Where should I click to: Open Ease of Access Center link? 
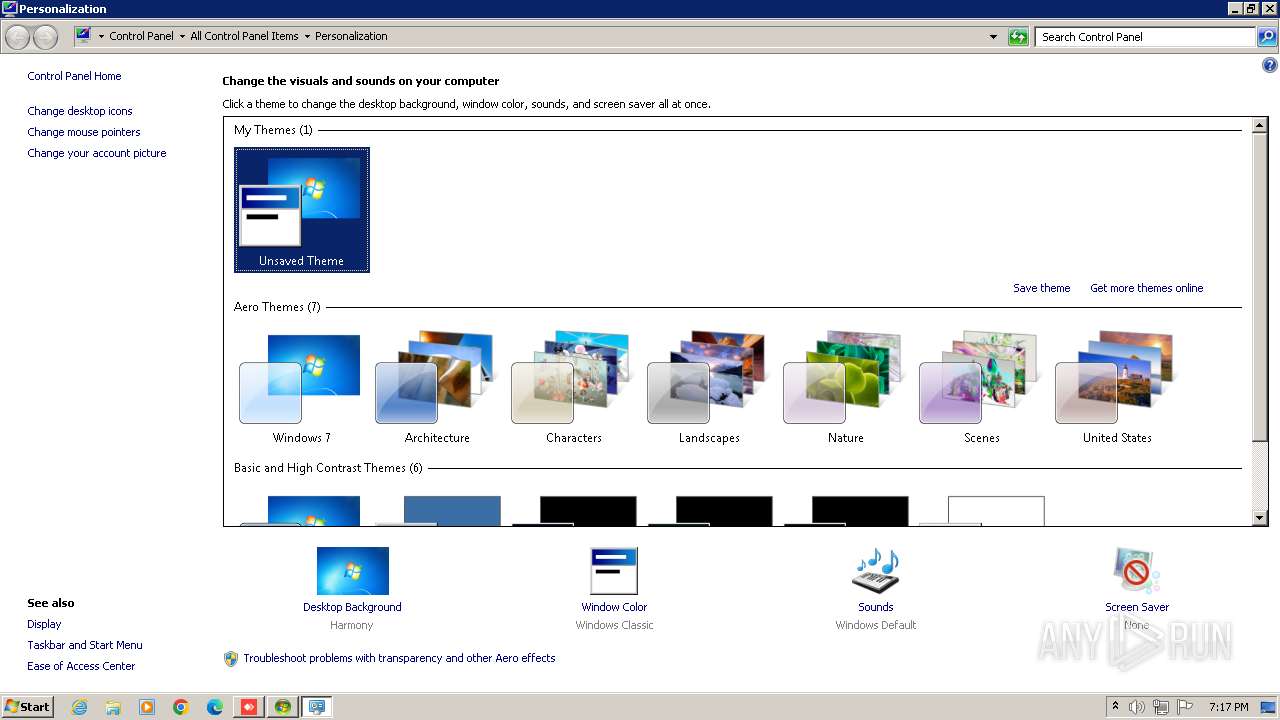click(x=81, y=666)
